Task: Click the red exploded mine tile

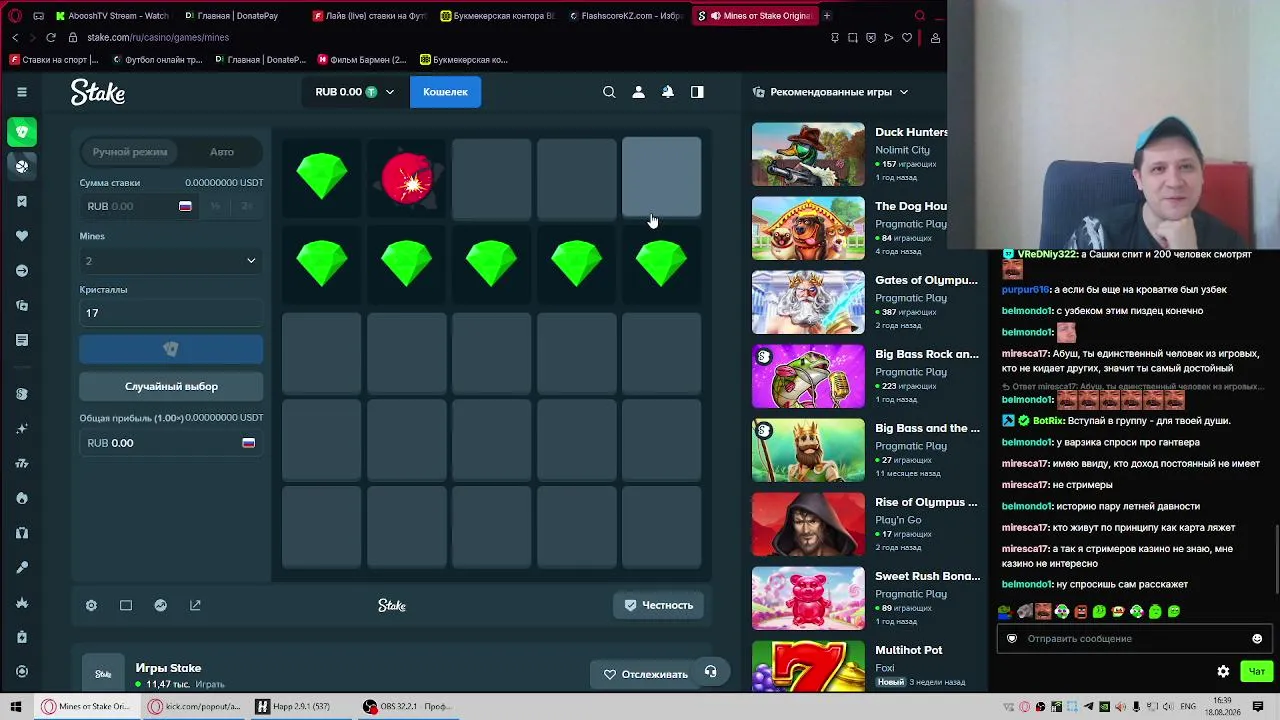Action: (x=407, y=178)
